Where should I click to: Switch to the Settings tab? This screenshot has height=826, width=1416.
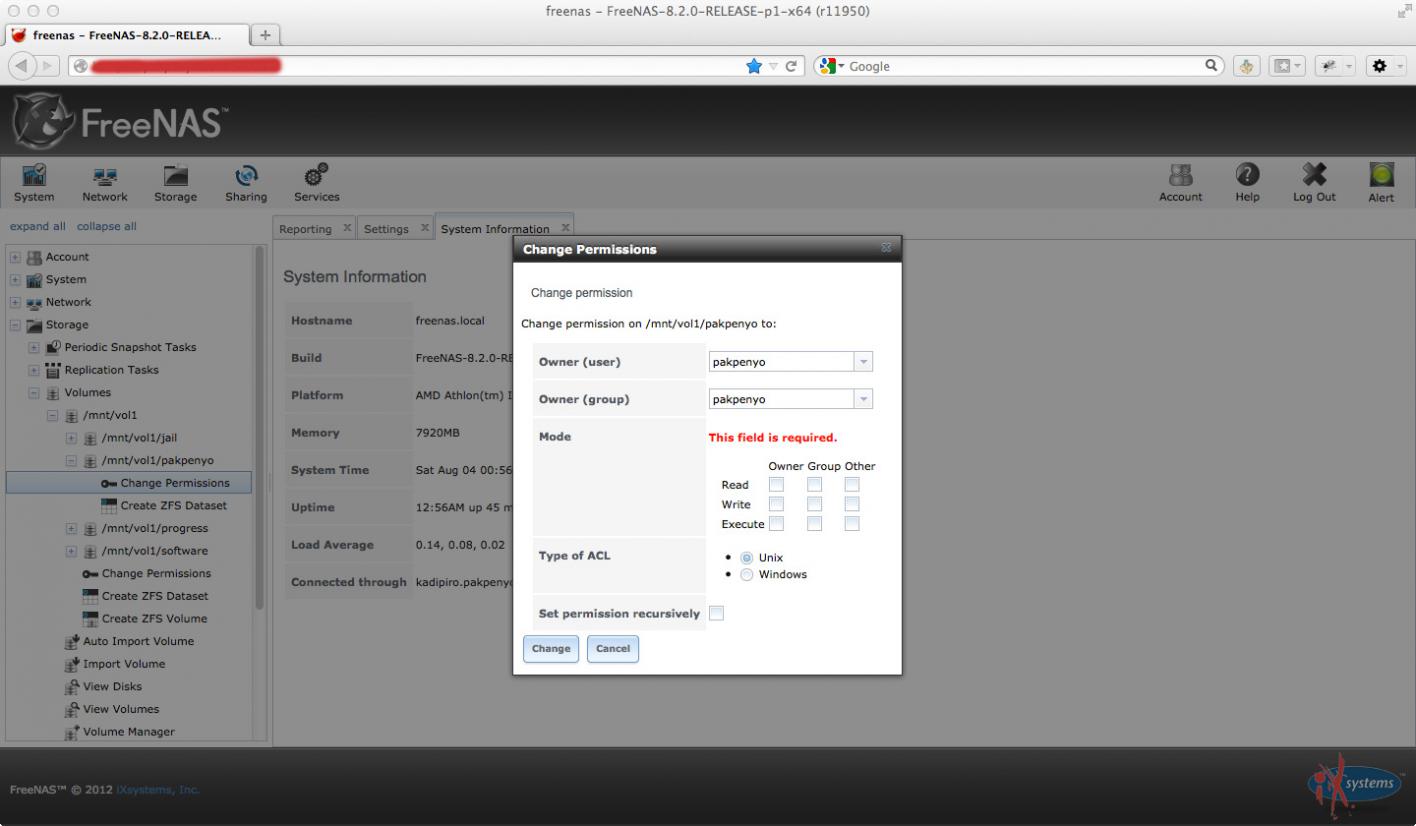(x=386, y=229)
